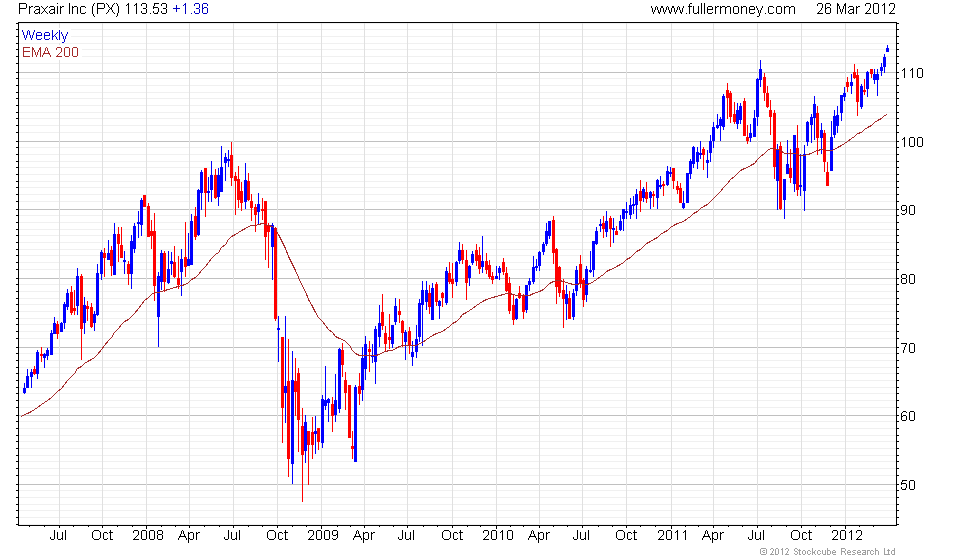Click the 110 price axis label
980x560 pixels.
[x=911, y=73]
